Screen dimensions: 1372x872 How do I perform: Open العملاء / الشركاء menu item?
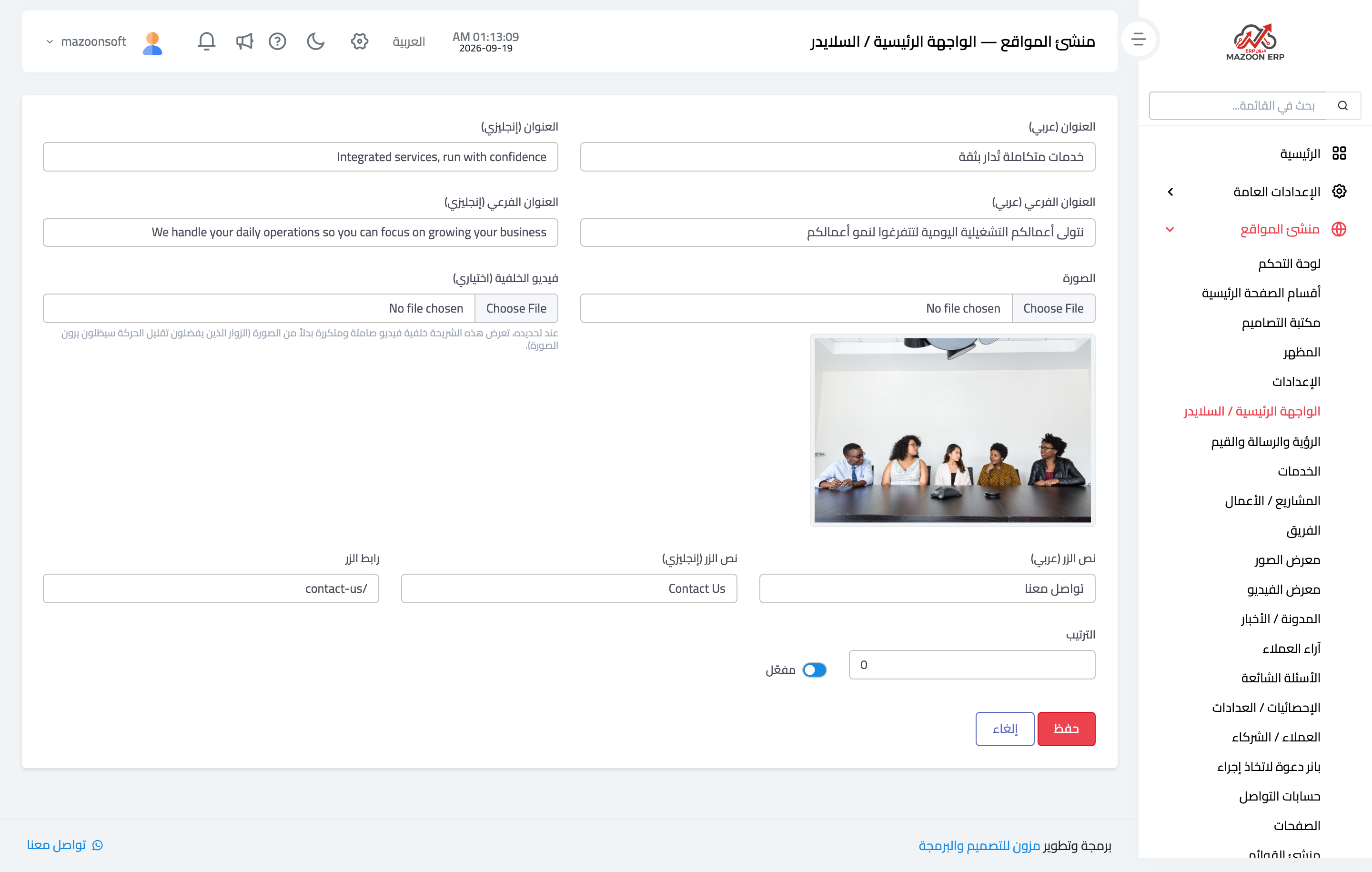(1276, 738)
